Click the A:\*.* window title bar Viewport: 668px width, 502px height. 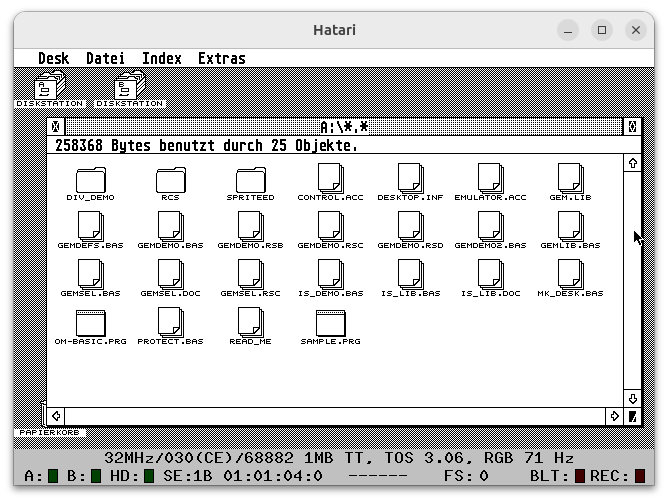click(344, 127)
